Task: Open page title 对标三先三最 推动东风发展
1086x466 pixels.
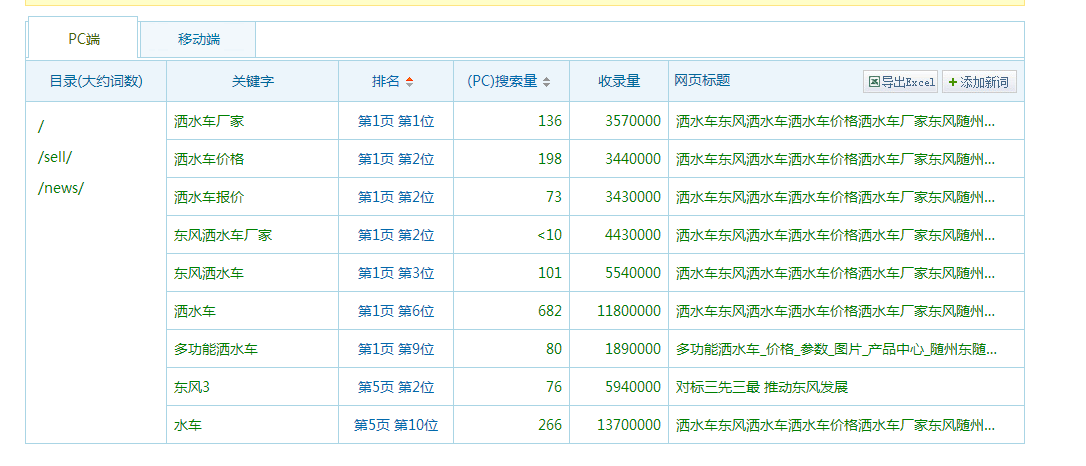Action: (761, 387)
